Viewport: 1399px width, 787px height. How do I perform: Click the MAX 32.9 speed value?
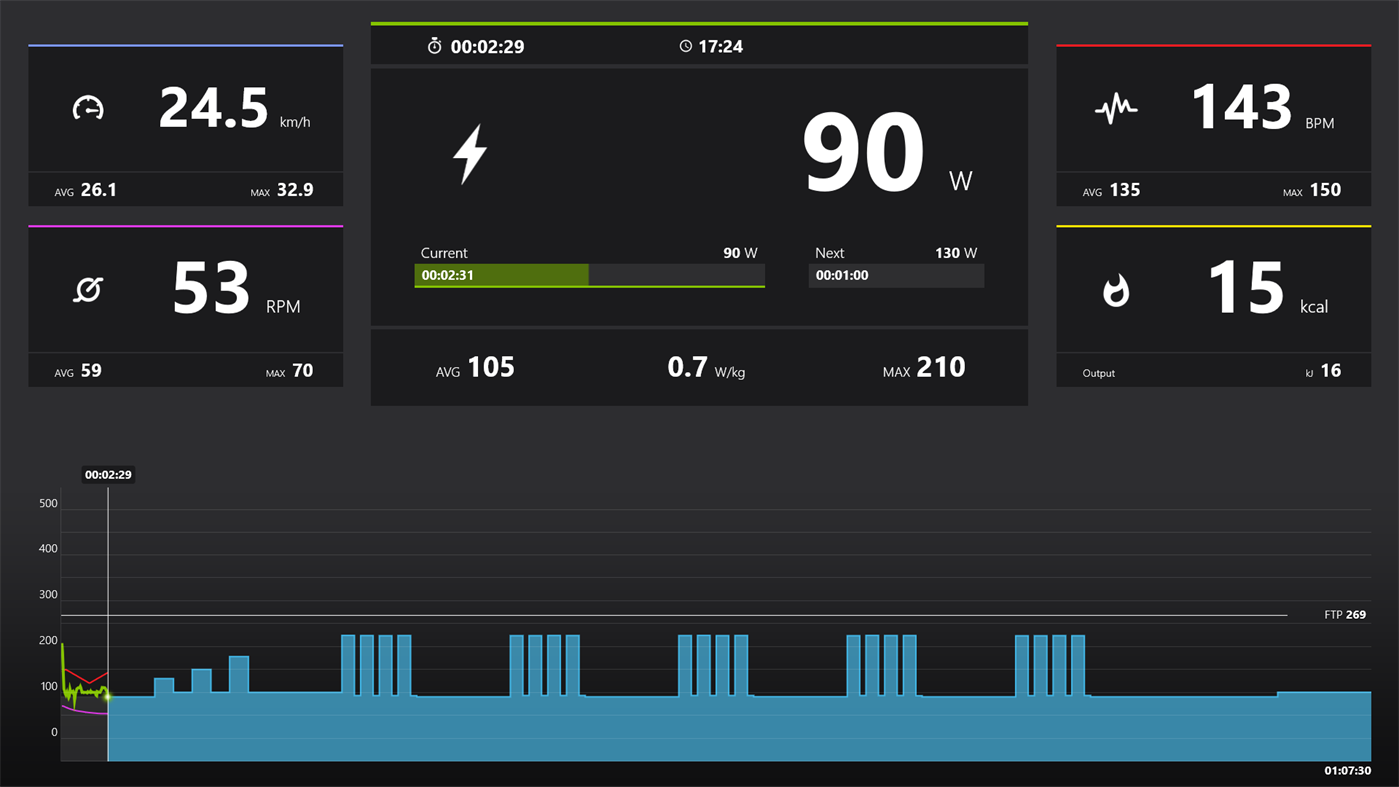pyautogui.click(x=295, y=189)
